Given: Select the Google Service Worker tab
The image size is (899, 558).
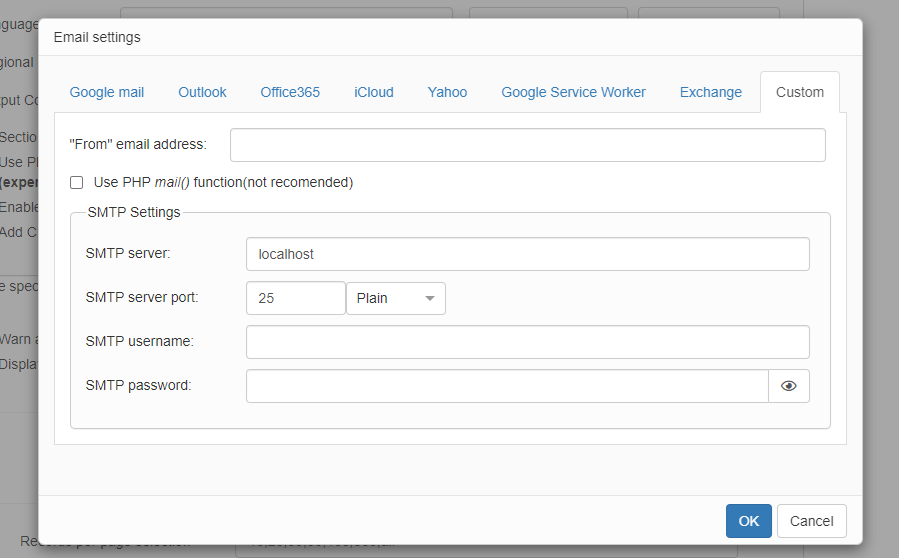Looking at the screenshot, I should click(573, 92).
